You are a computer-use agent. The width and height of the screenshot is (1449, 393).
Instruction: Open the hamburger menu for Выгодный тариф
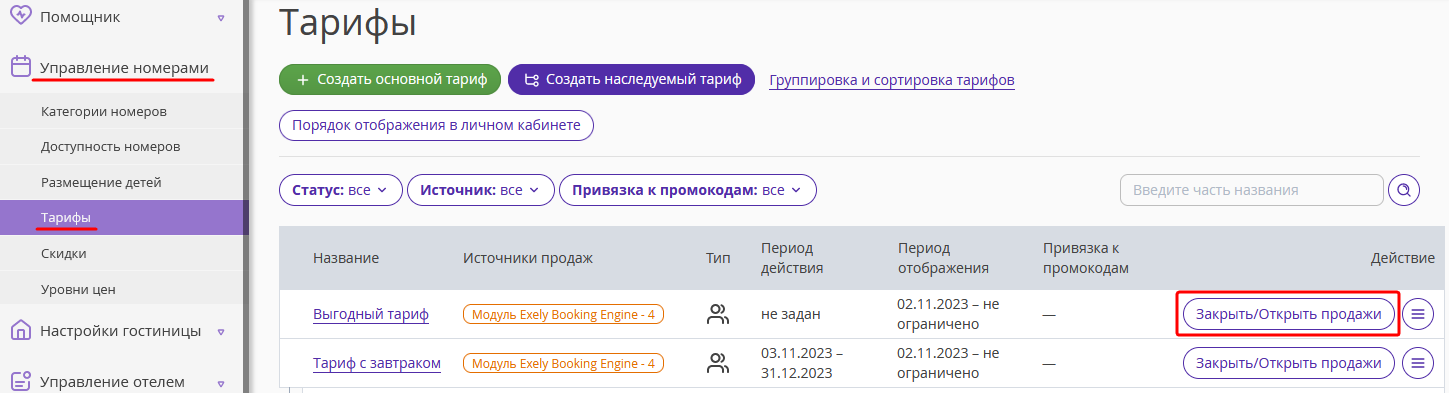pyautogui.click(x=1417, y=314)
